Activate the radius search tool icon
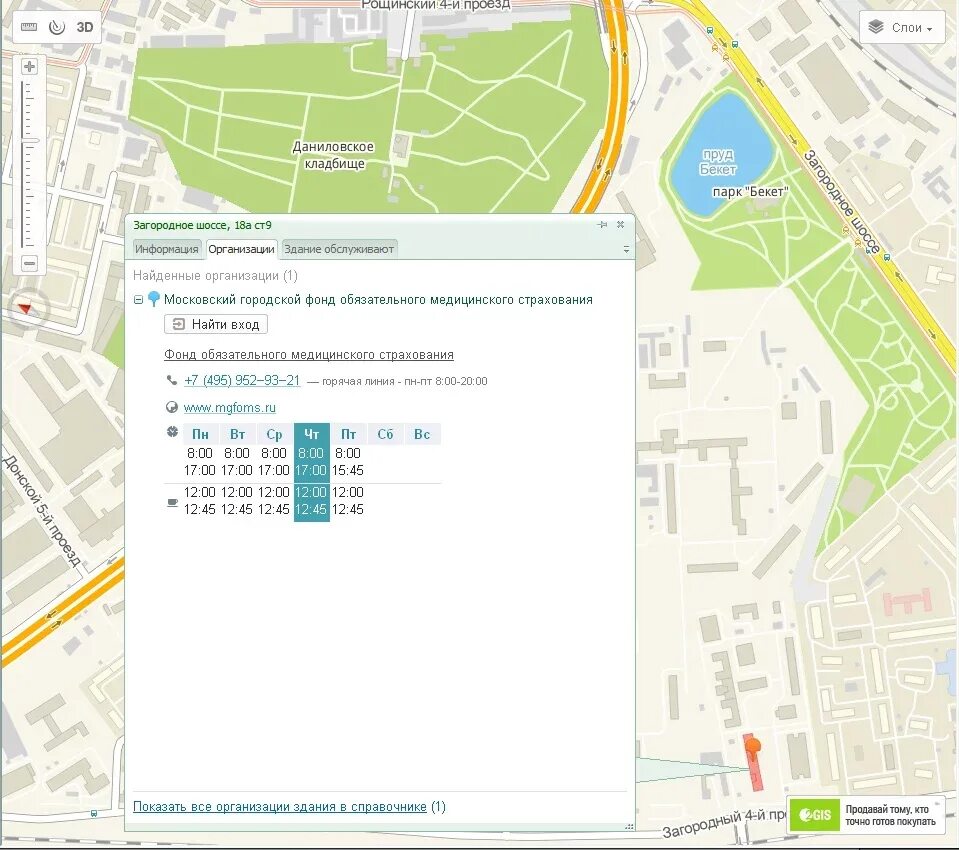Screen dimensions: 959x850 pos(57,27)
